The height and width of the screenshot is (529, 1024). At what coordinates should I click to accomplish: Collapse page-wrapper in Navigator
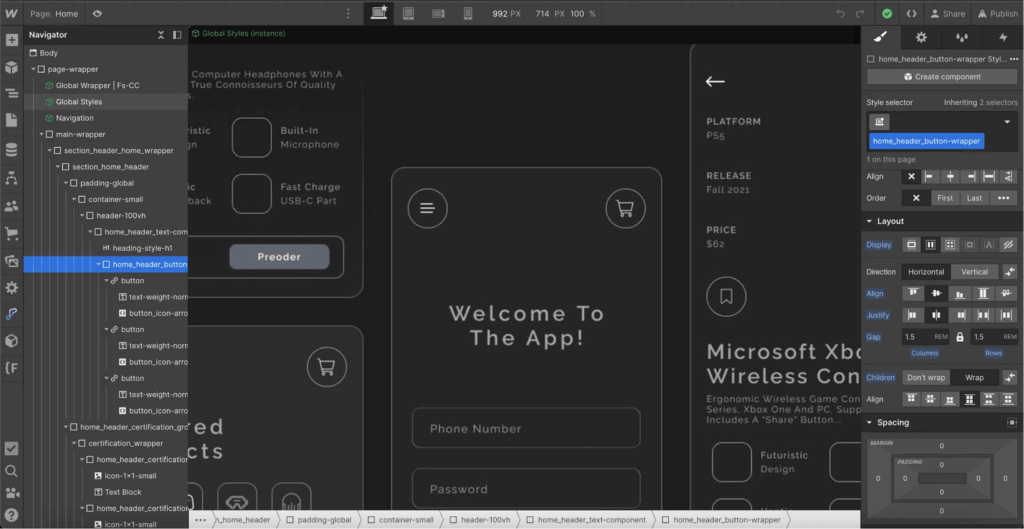33,69
